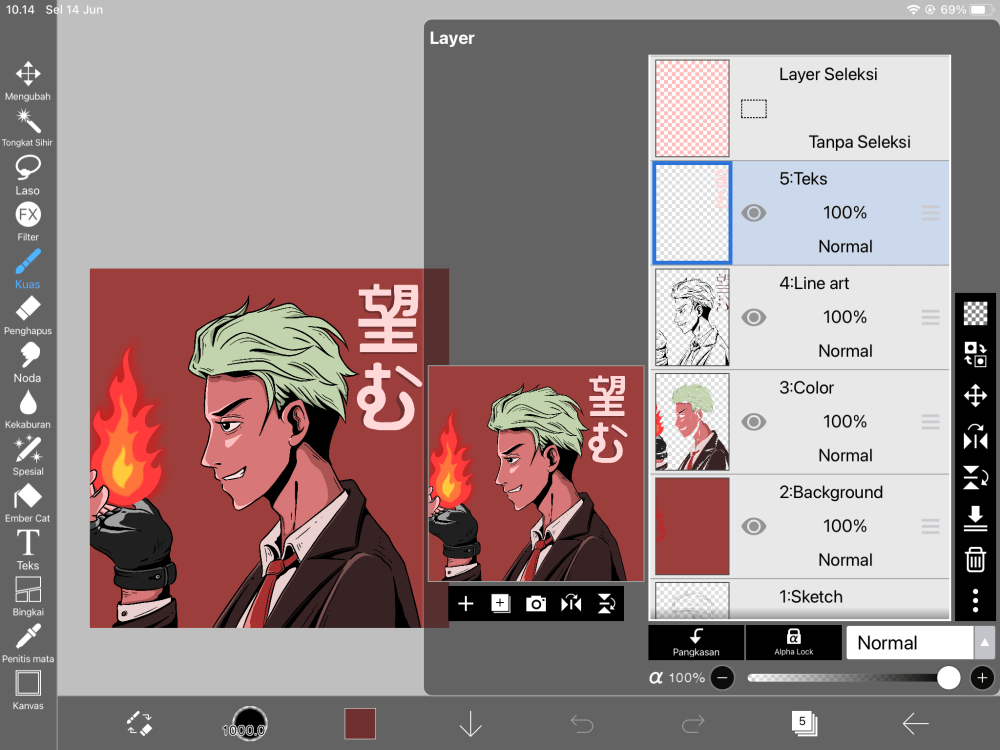1000x750 pixels.
Task: Tap the down arrow in bottom bar
Action: pyautogui.click(x=471, y=724)
